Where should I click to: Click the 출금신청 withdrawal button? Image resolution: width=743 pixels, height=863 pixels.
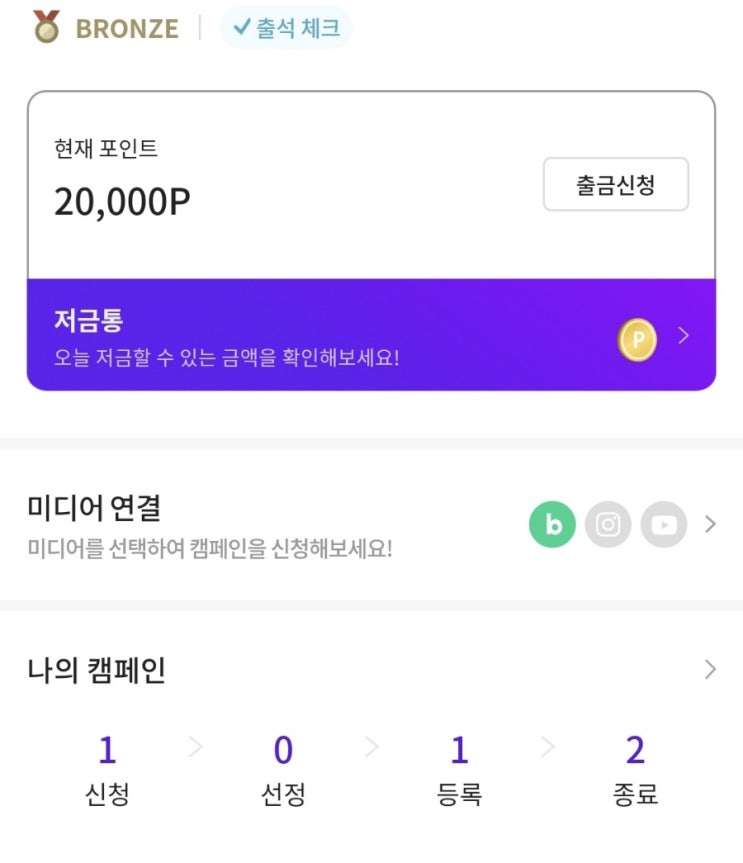point(616,184)
